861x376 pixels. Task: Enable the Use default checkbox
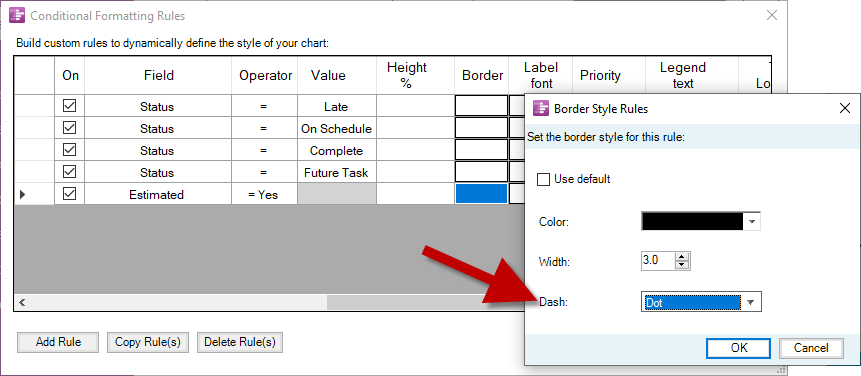[x=544, y=179]
